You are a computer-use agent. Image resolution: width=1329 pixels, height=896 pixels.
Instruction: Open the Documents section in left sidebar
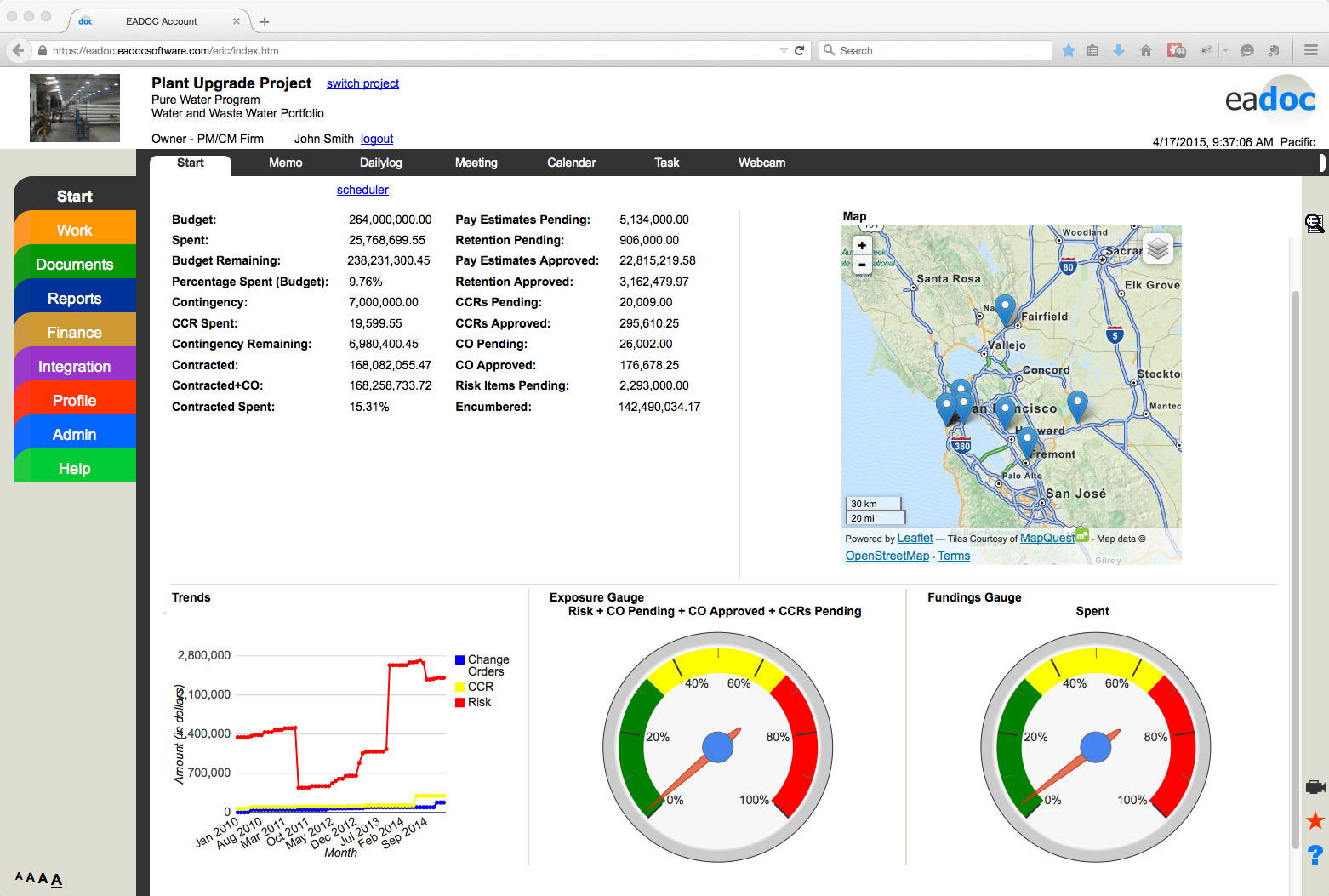click(x=75, y=264)
